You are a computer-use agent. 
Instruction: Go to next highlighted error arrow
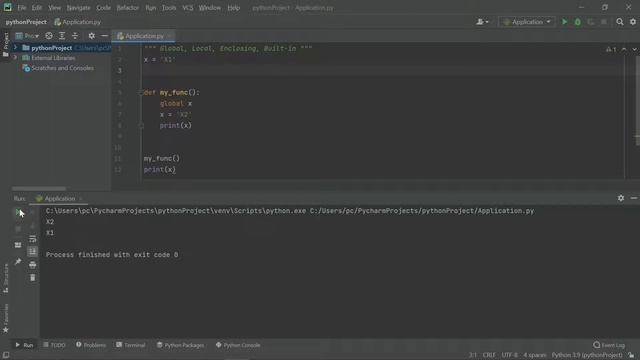634,49
